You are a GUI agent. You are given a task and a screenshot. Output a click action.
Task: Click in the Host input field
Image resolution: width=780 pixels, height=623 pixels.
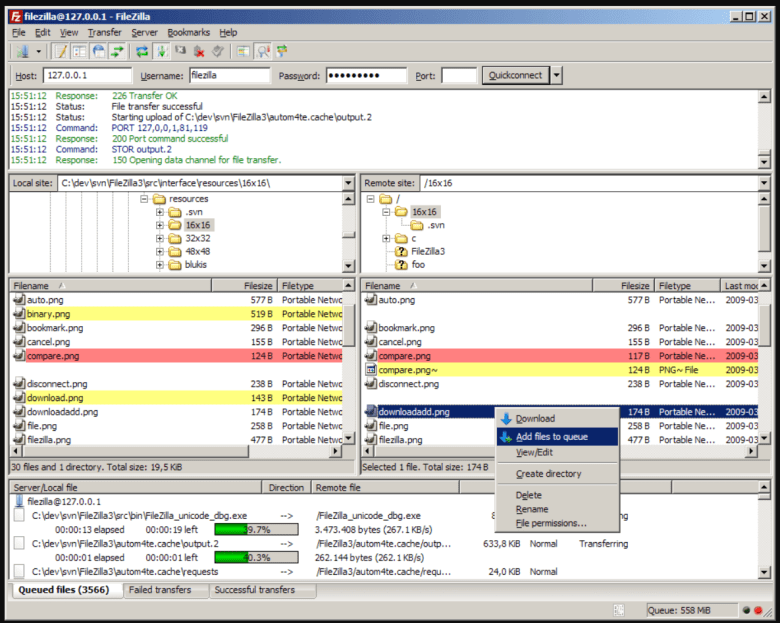point(88,75)
